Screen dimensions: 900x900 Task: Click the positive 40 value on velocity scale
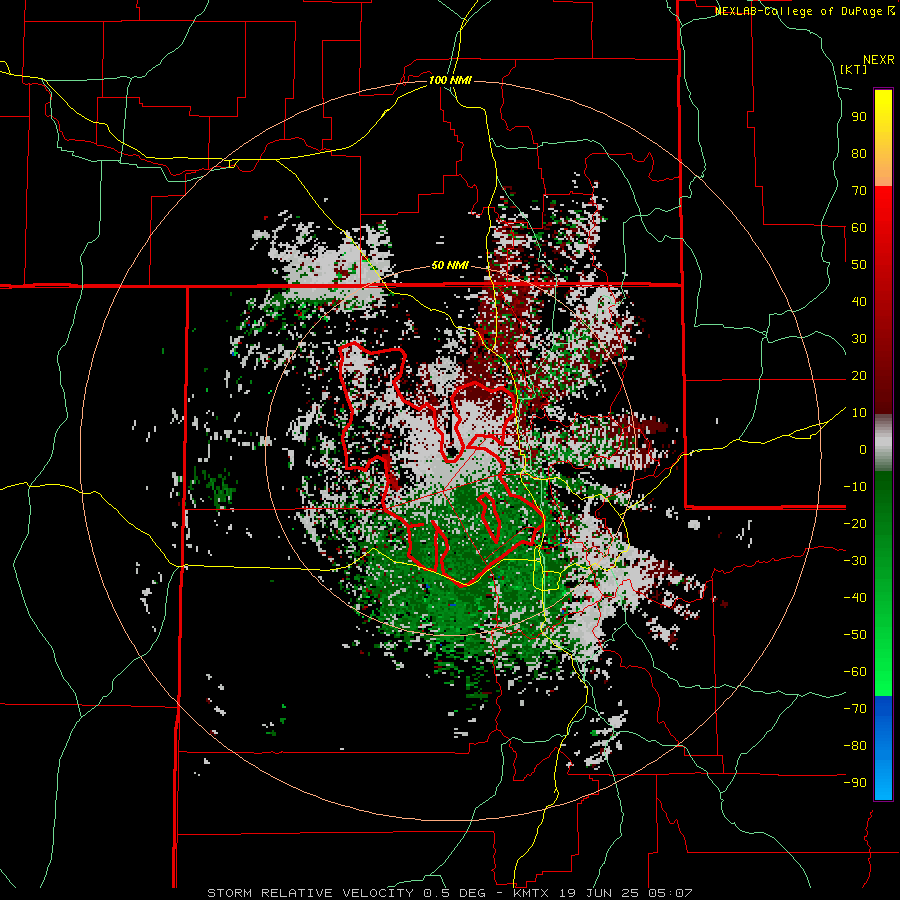click(x=859, y=301)
